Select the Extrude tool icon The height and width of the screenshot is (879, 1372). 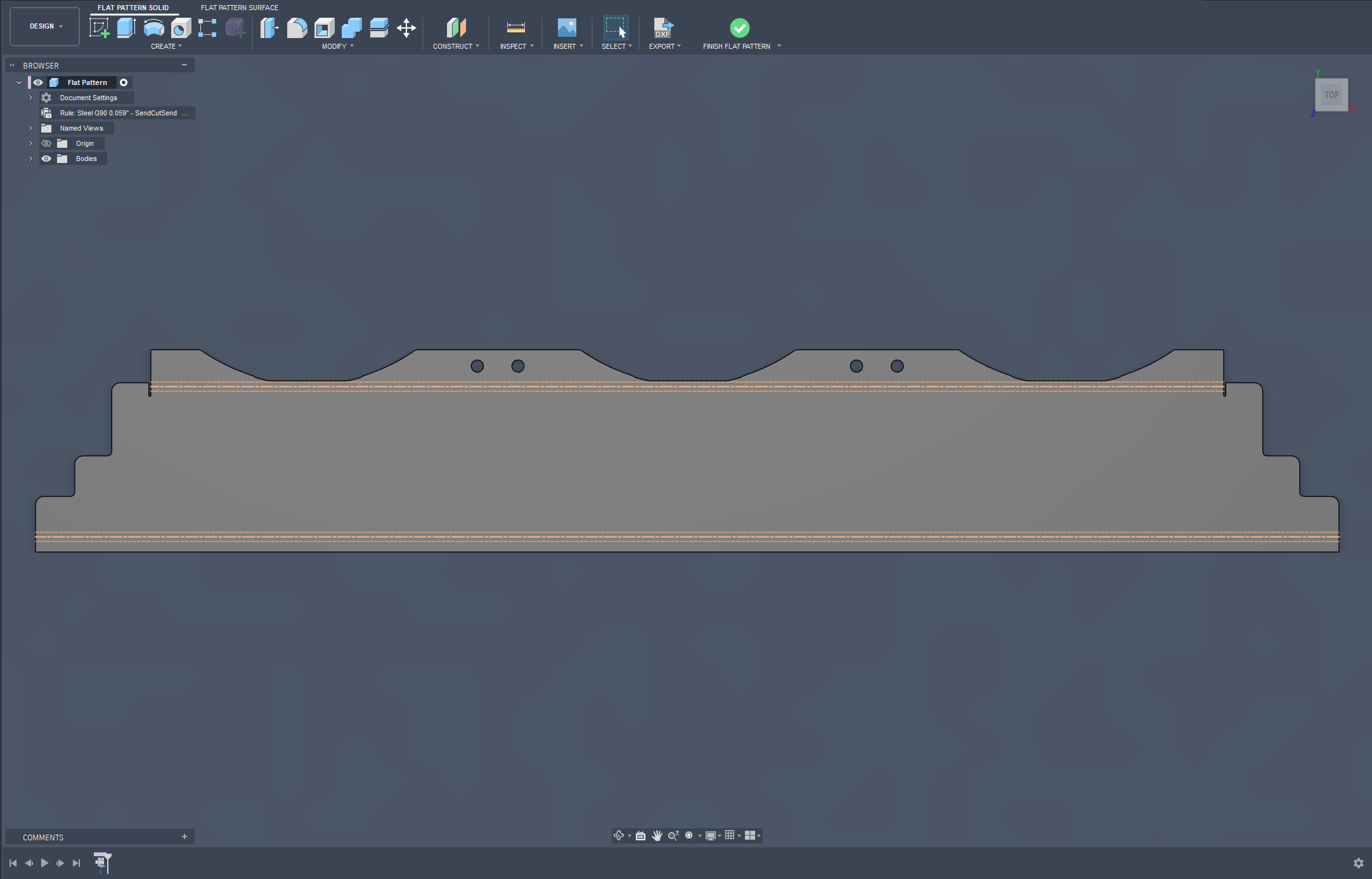tap(126, 28)
